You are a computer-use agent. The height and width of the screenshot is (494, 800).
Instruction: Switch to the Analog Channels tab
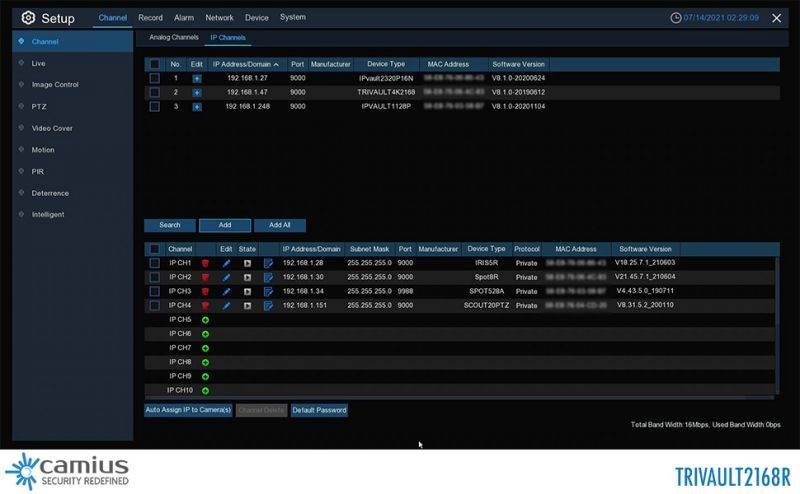[x=173, y=38]
